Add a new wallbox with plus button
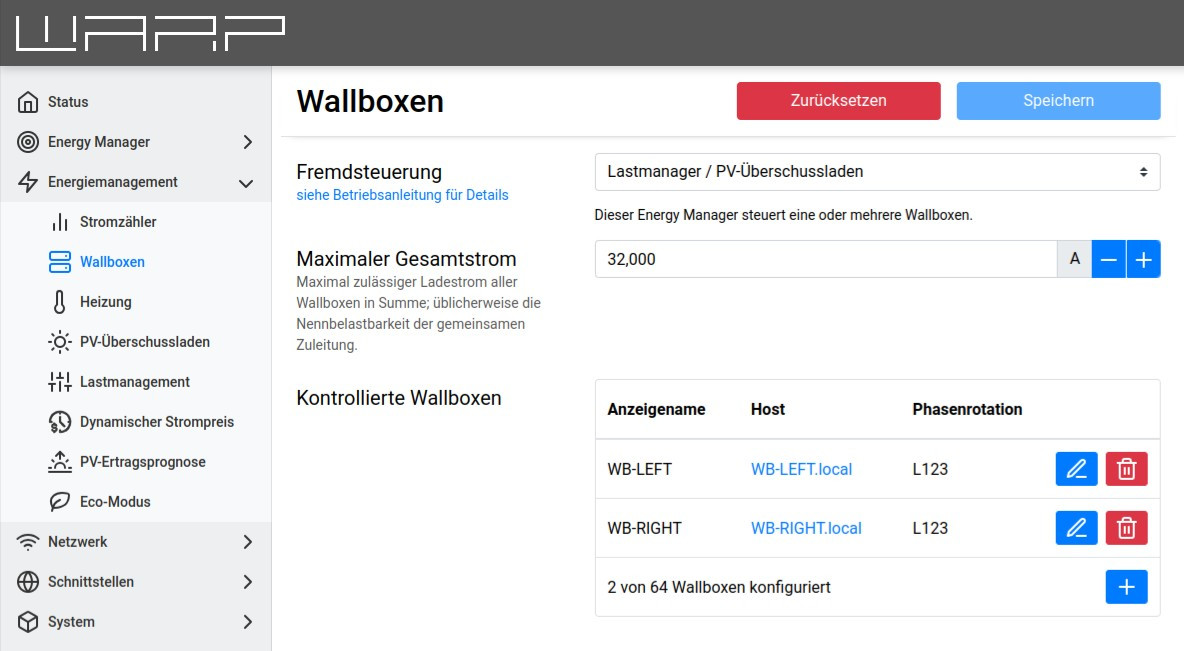Screen dimensions: 1184x651 [1126, 587]
